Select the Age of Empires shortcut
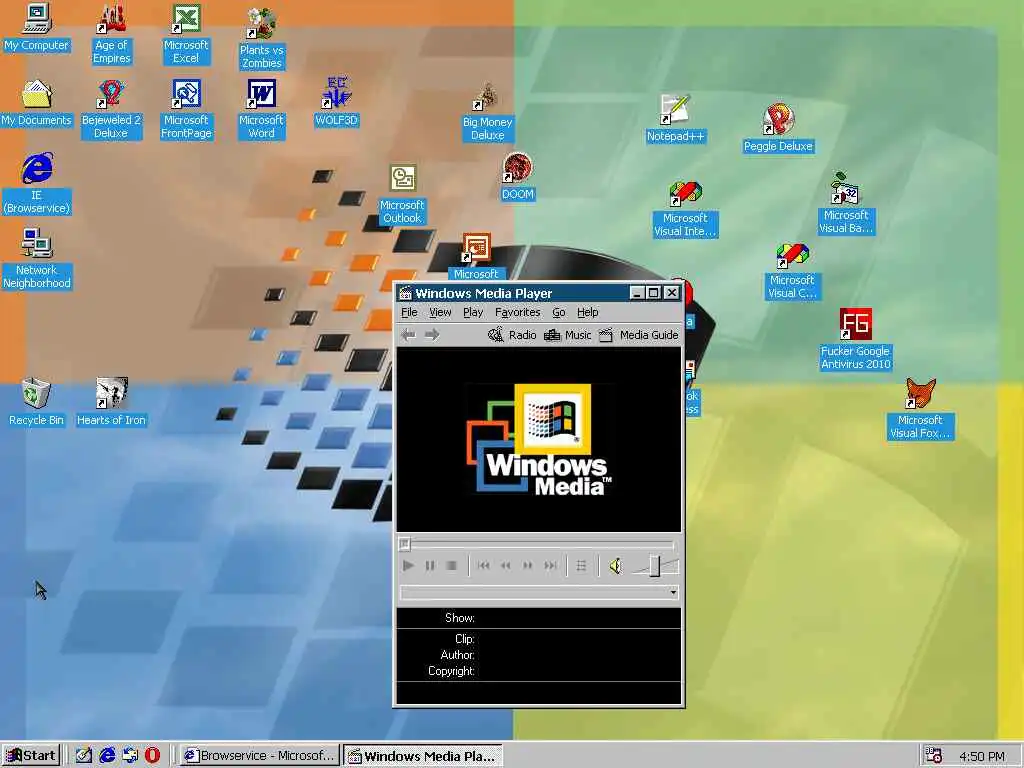This screenshot has width=1024, height=768. coord(112,33)
